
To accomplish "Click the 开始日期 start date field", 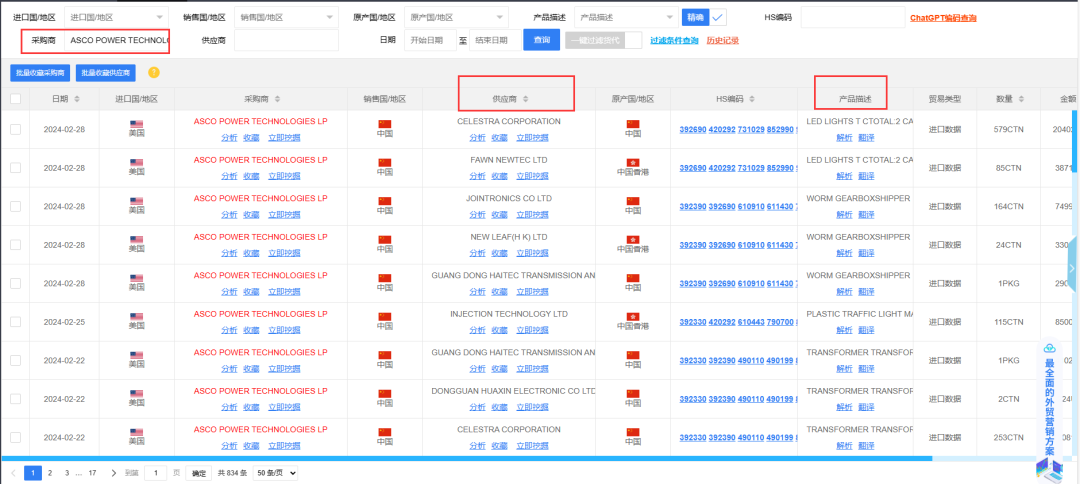I will coord(430,40).
